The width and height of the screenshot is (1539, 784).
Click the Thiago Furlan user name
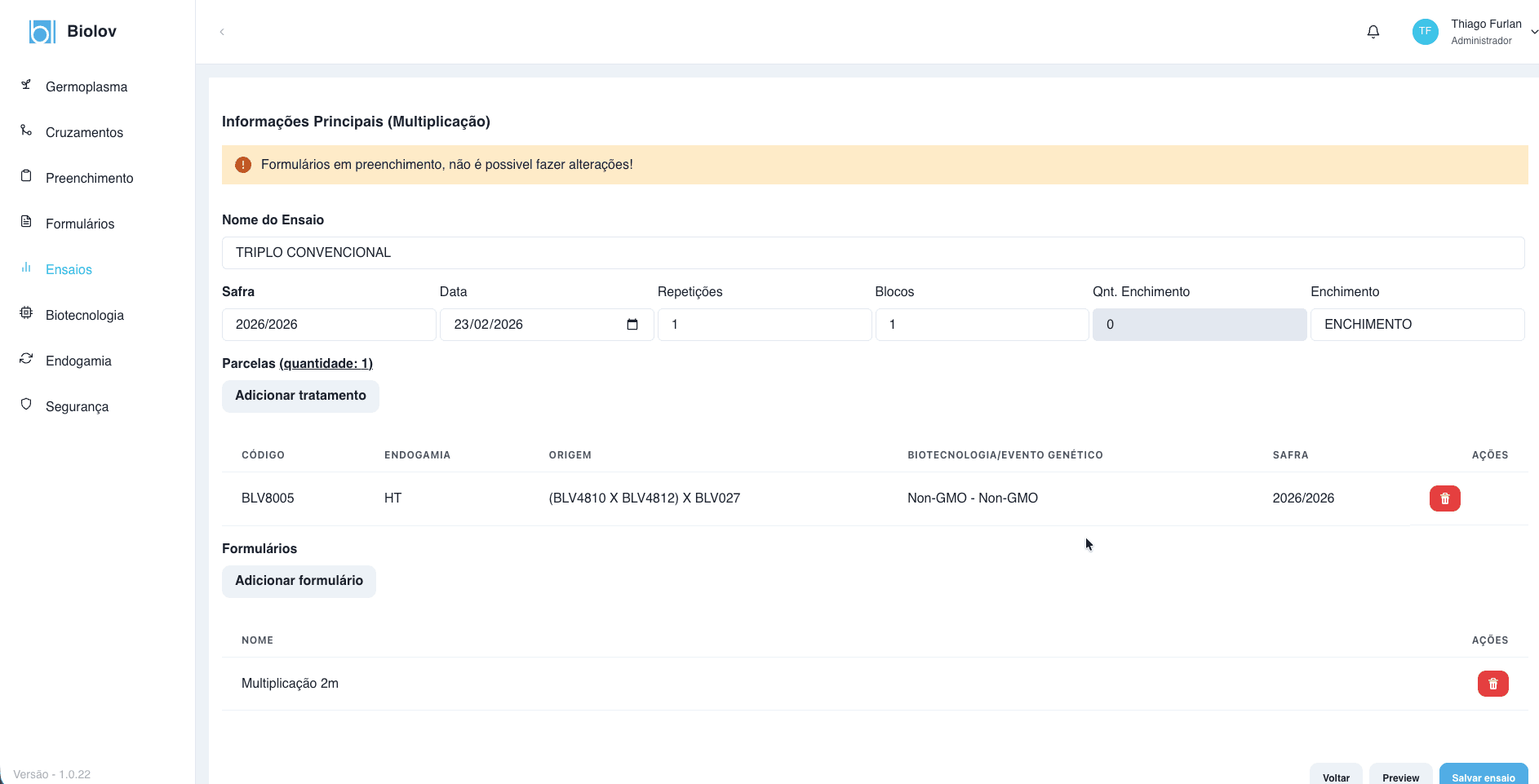1486,24
